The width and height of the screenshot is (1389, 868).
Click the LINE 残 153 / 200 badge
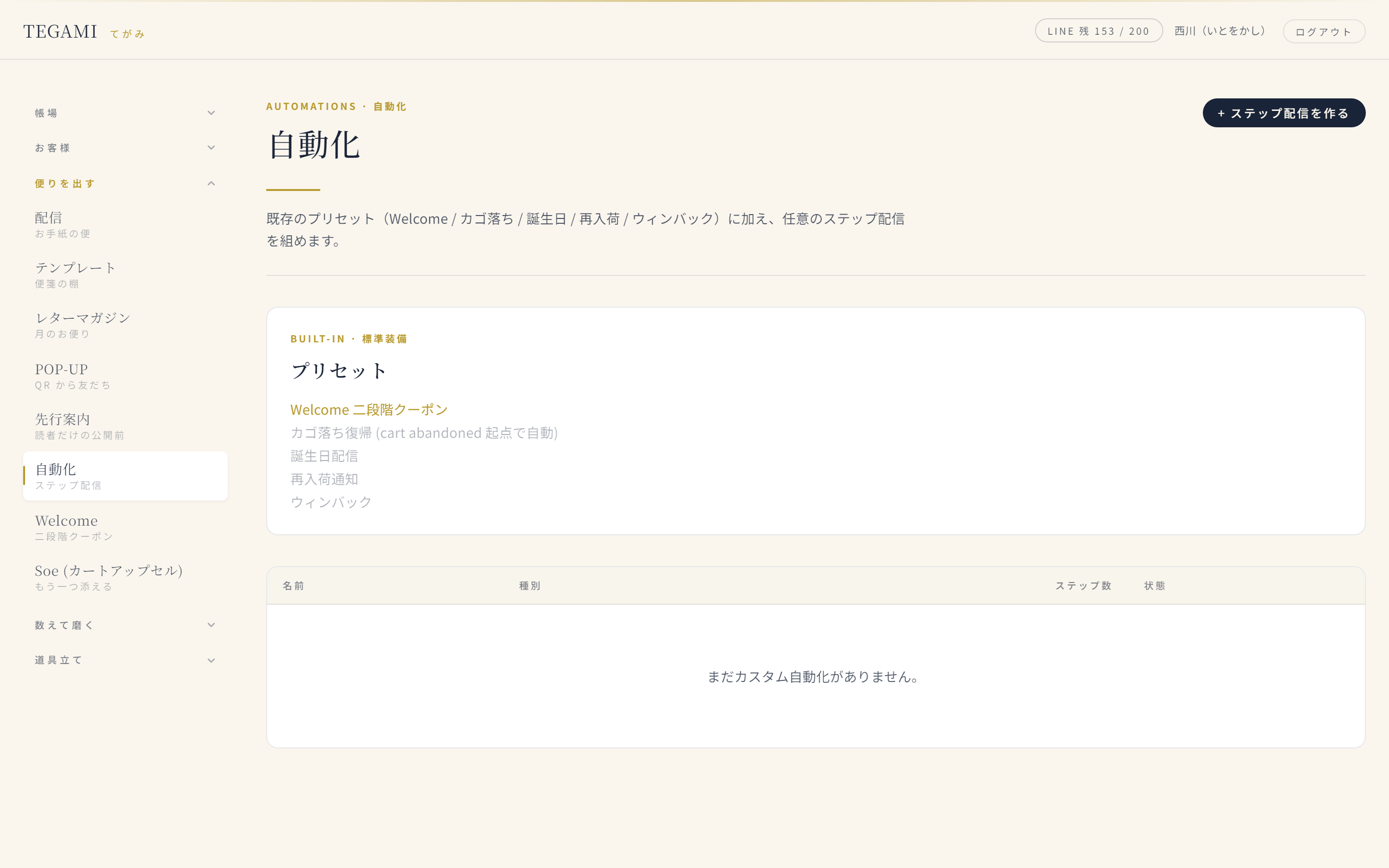pyautogui.click(x=1099, y=31)
